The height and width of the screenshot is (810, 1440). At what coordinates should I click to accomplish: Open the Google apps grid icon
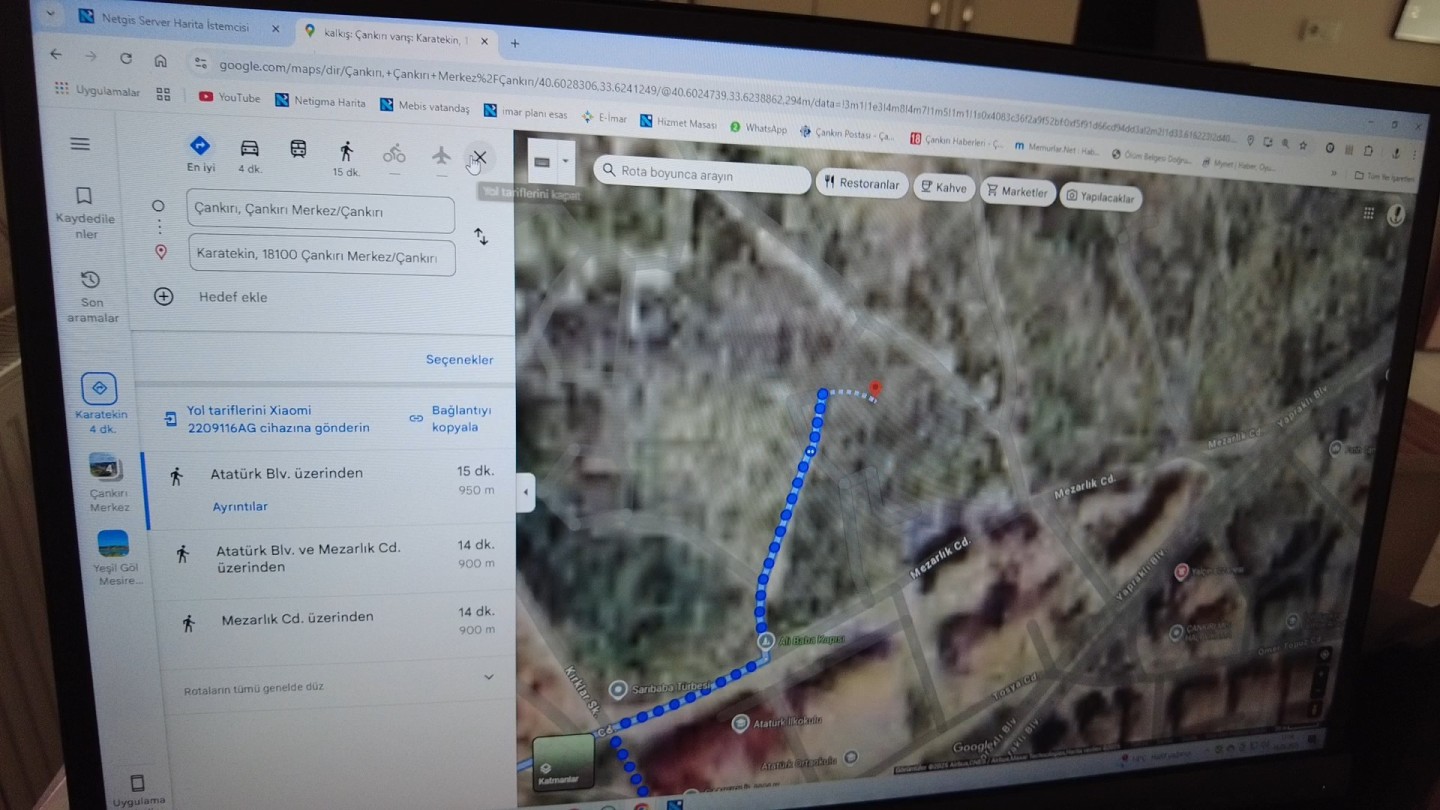(1368, 213)
